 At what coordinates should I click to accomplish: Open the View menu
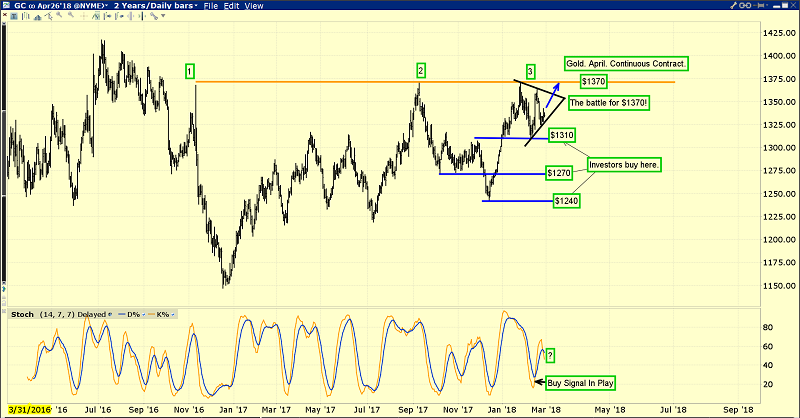click(255, 6)
